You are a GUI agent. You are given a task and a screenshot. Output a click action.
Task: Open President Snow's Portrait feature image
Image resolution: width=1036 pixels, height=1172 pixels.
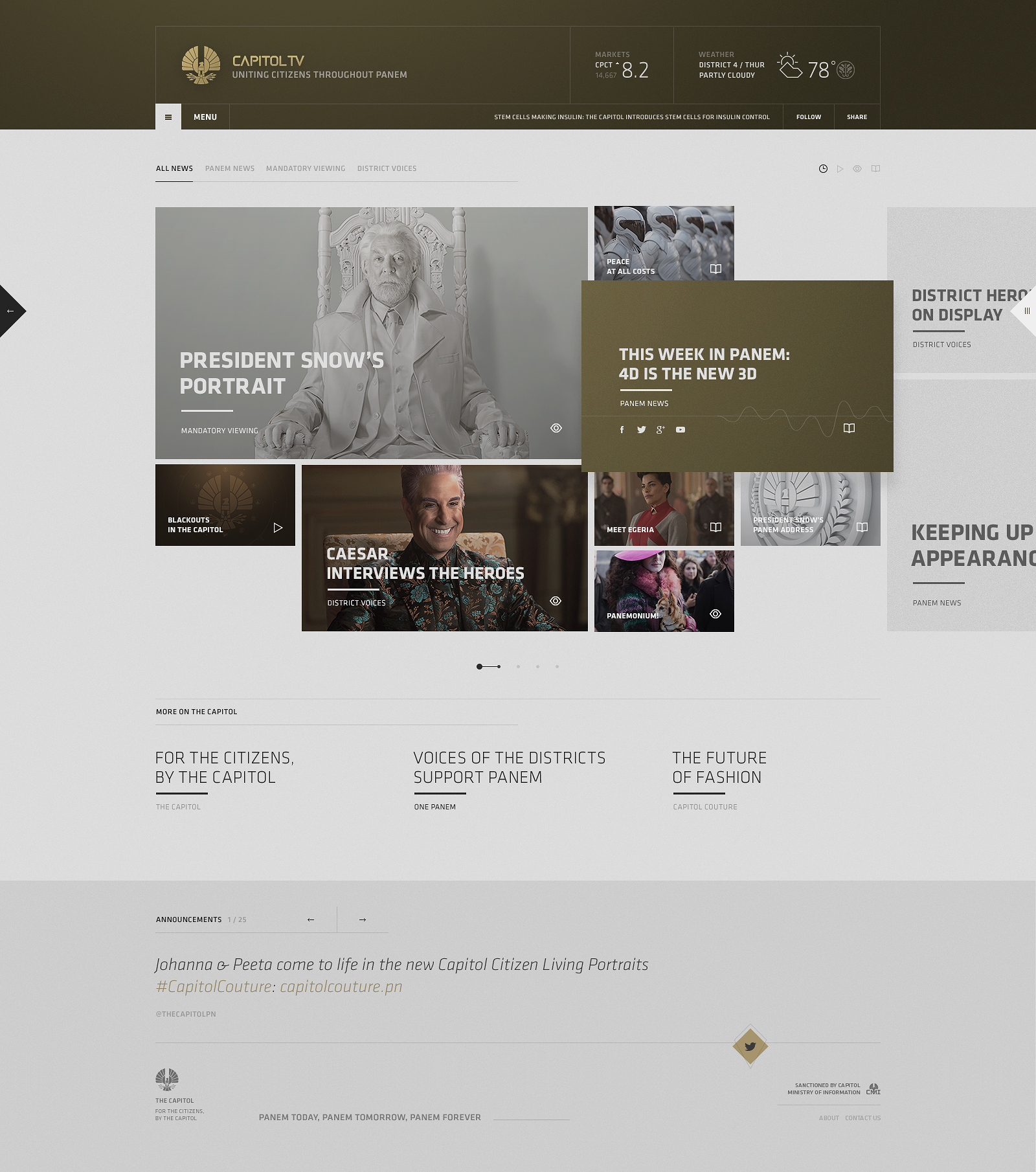[368, 333]
